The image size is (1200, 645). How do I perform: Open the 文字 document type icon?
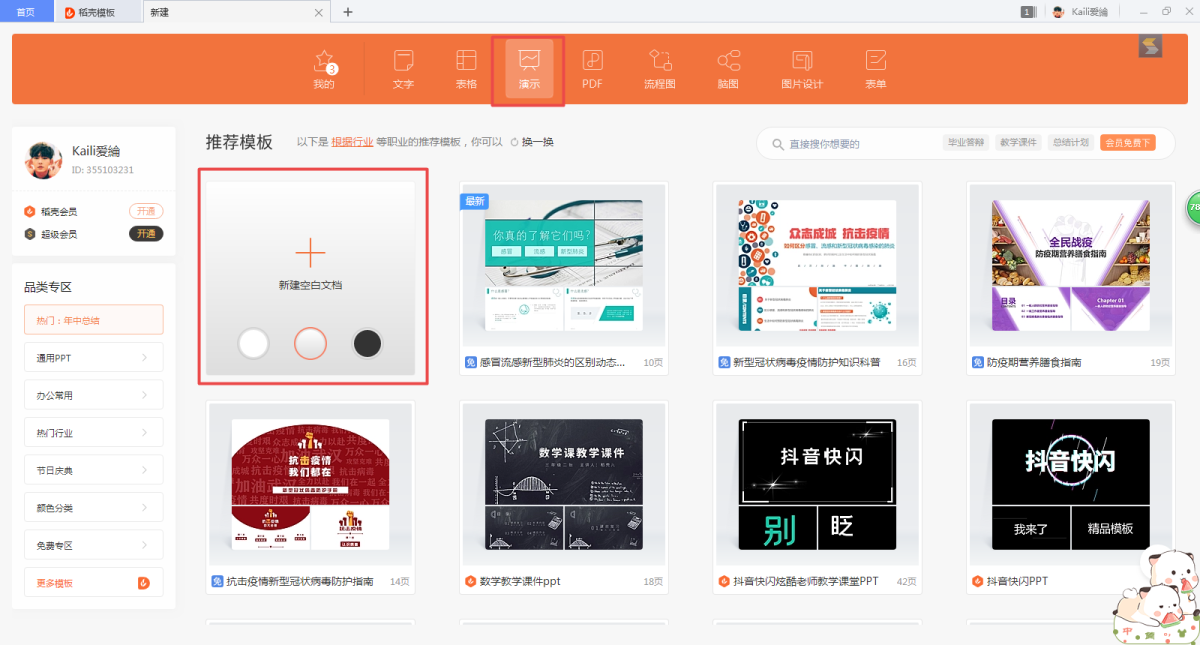click(x=403, y=69)
